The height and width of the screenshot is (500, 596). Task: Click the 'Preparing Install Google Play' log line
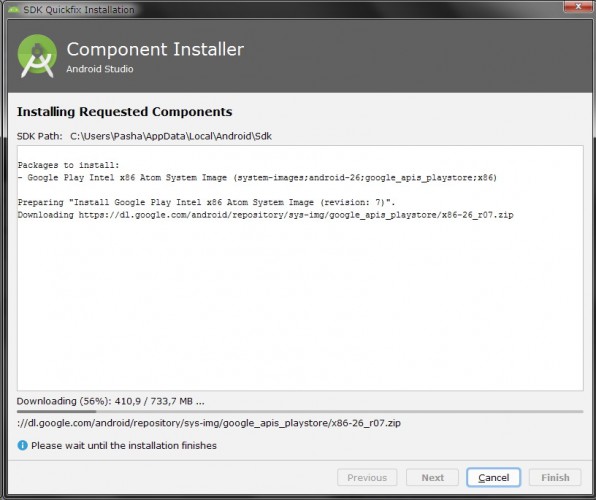[206, 202]
